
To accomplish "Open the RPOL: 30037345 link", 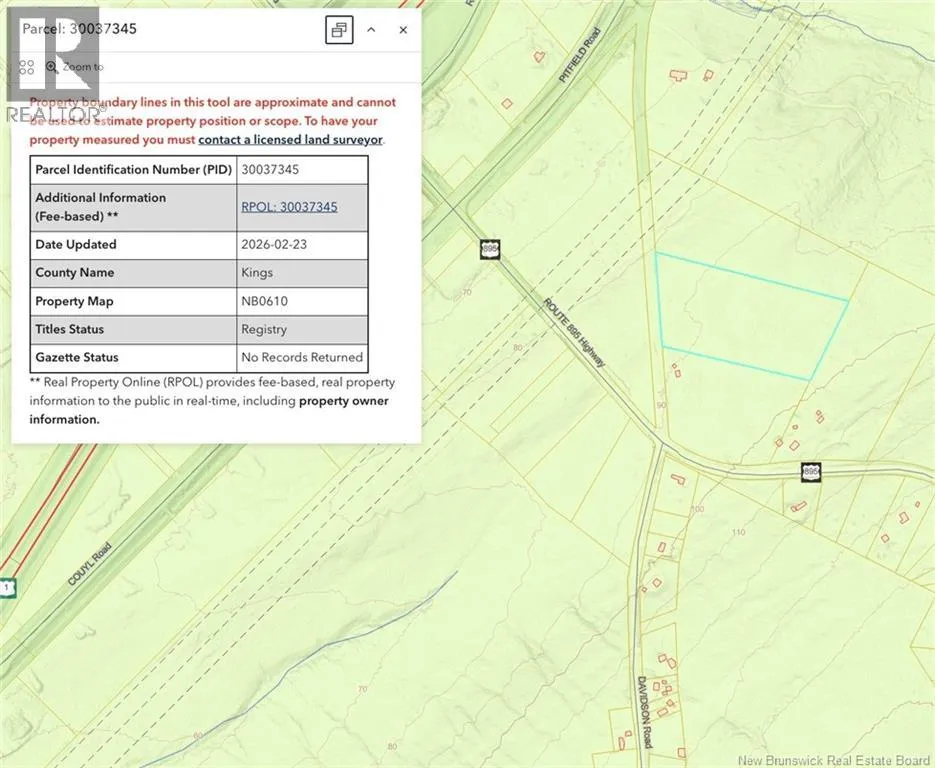I will (289, 207).
